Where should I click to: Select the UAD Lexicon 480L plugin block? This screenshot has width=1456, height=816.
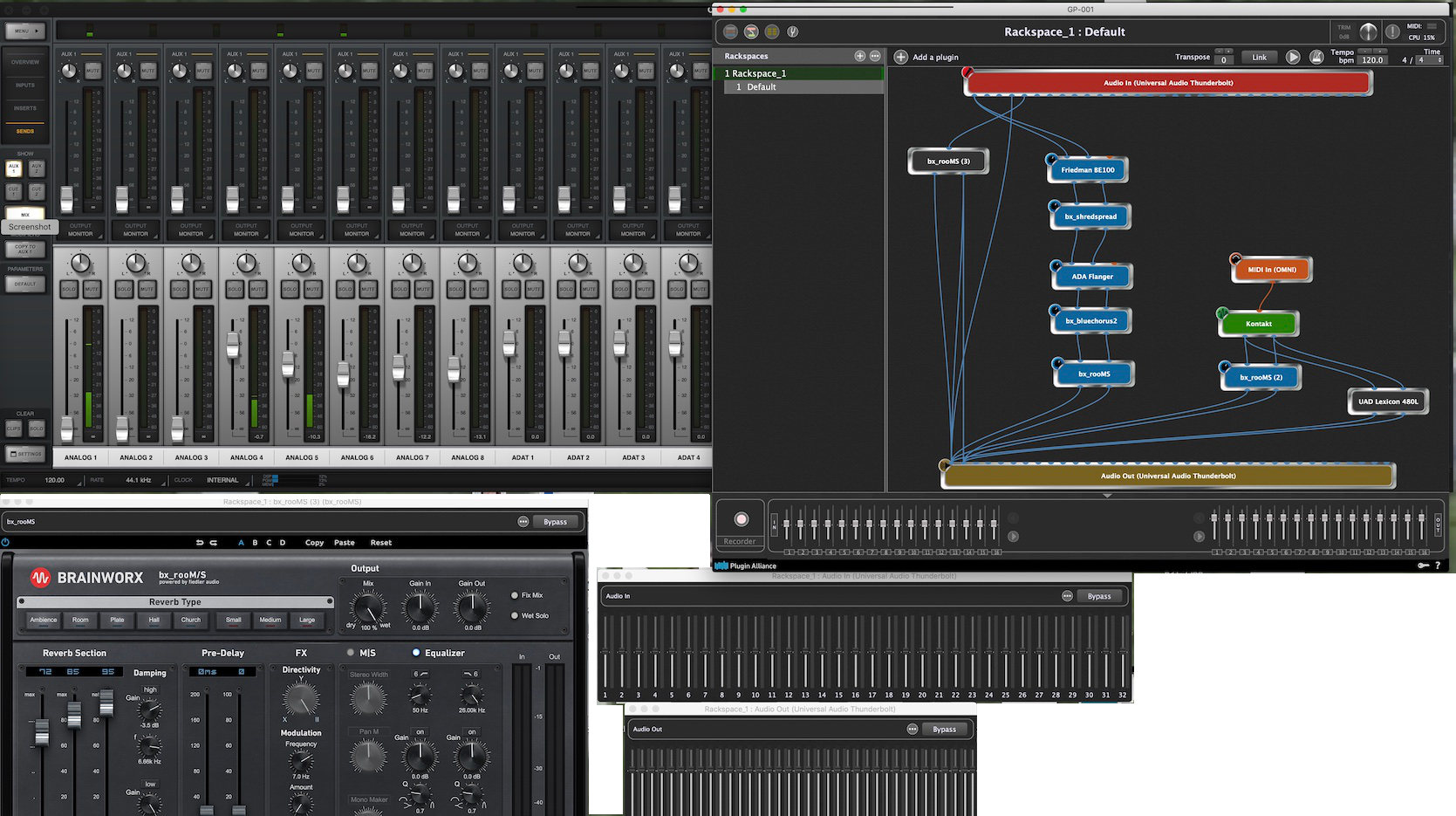1388,401
